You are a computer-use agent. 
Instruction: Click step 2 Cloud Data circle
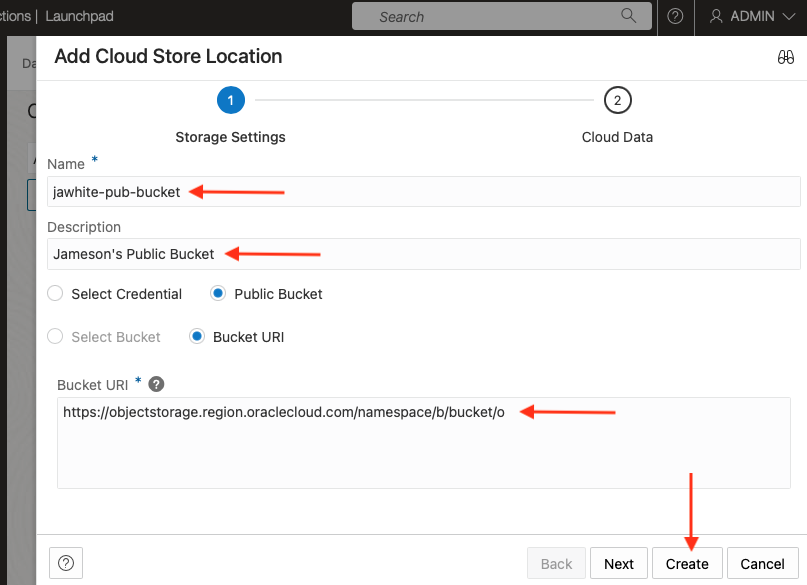coord(617,100)
